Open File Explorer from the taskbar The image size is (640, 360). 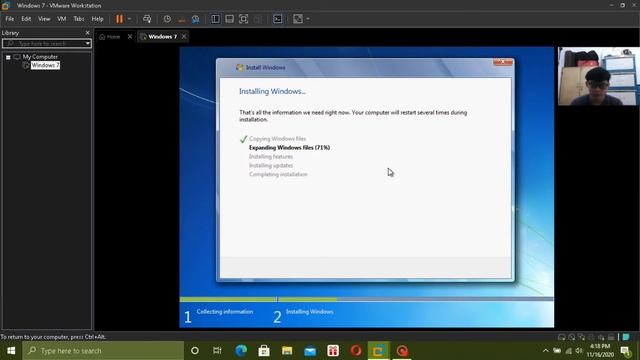pos(287,351)
